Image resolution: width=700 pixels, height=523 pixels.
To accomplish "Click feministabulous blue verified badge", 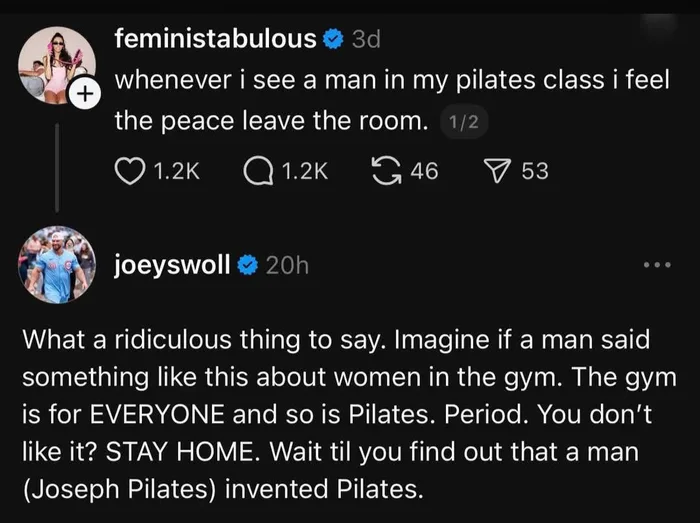I will pos(333,40).
